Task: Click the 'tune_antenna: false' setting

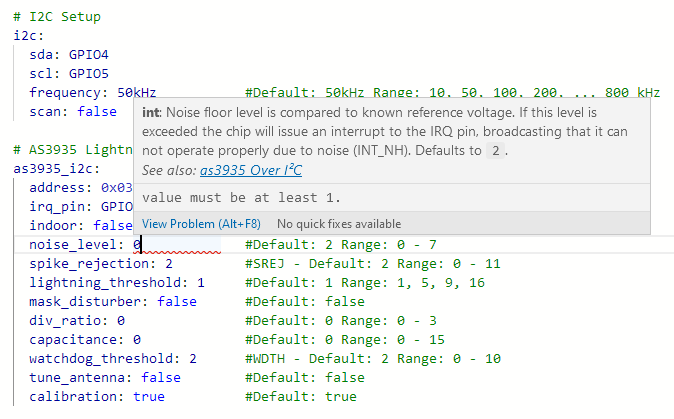Action: coord(104,378)
